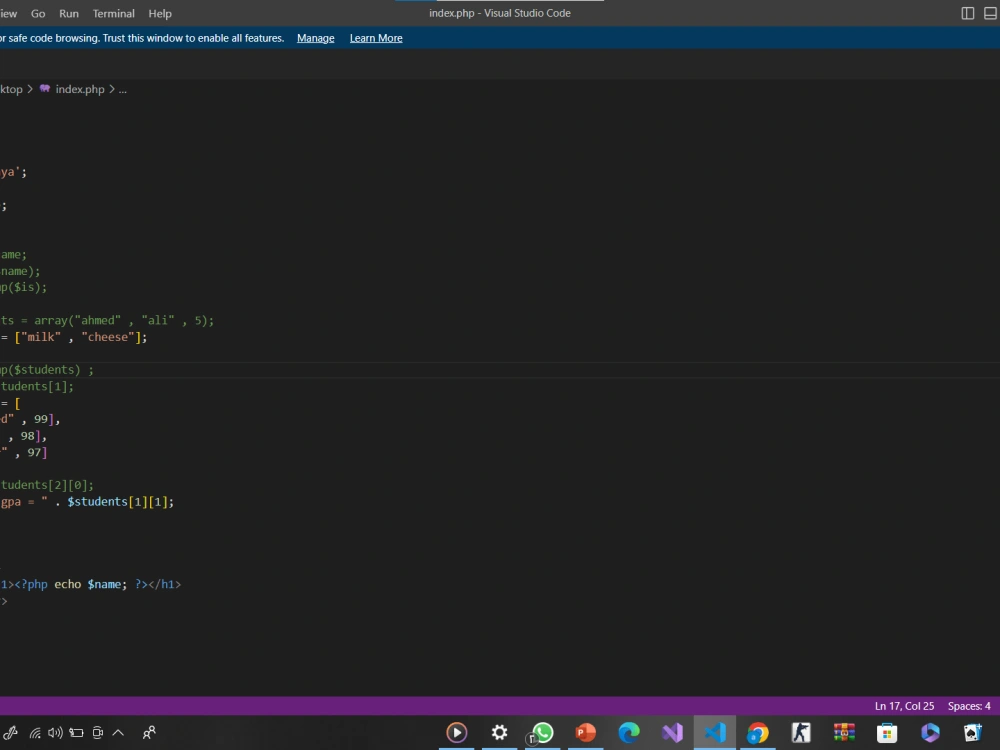The height and width of the screenshot is (750, 1000).
Task: Open WhatsApp from the taskbar
Action: click(542, 733)
